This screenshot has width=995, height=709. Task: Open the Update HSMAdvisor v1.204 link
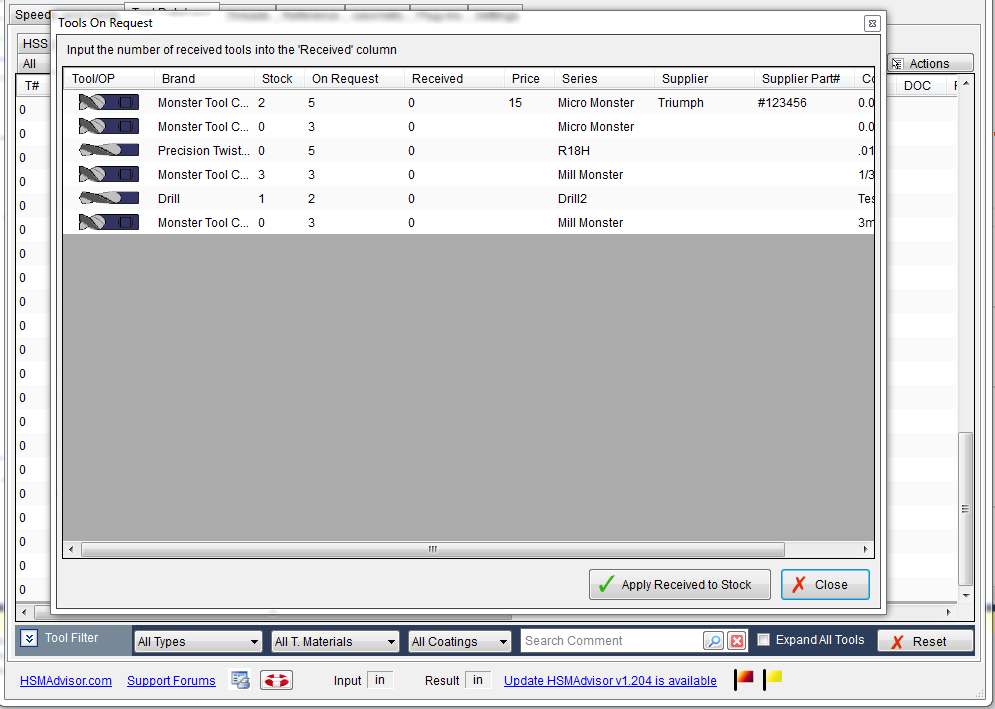click(610, 680)
